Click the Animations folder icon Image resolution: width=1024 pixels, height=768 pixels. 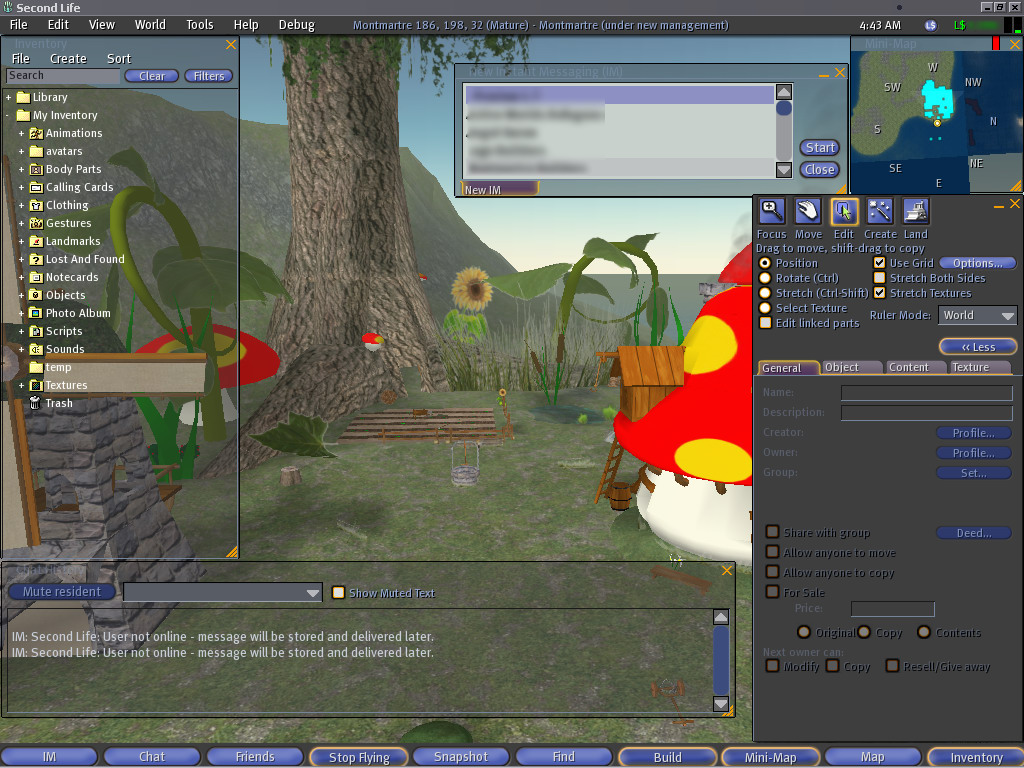37,133
